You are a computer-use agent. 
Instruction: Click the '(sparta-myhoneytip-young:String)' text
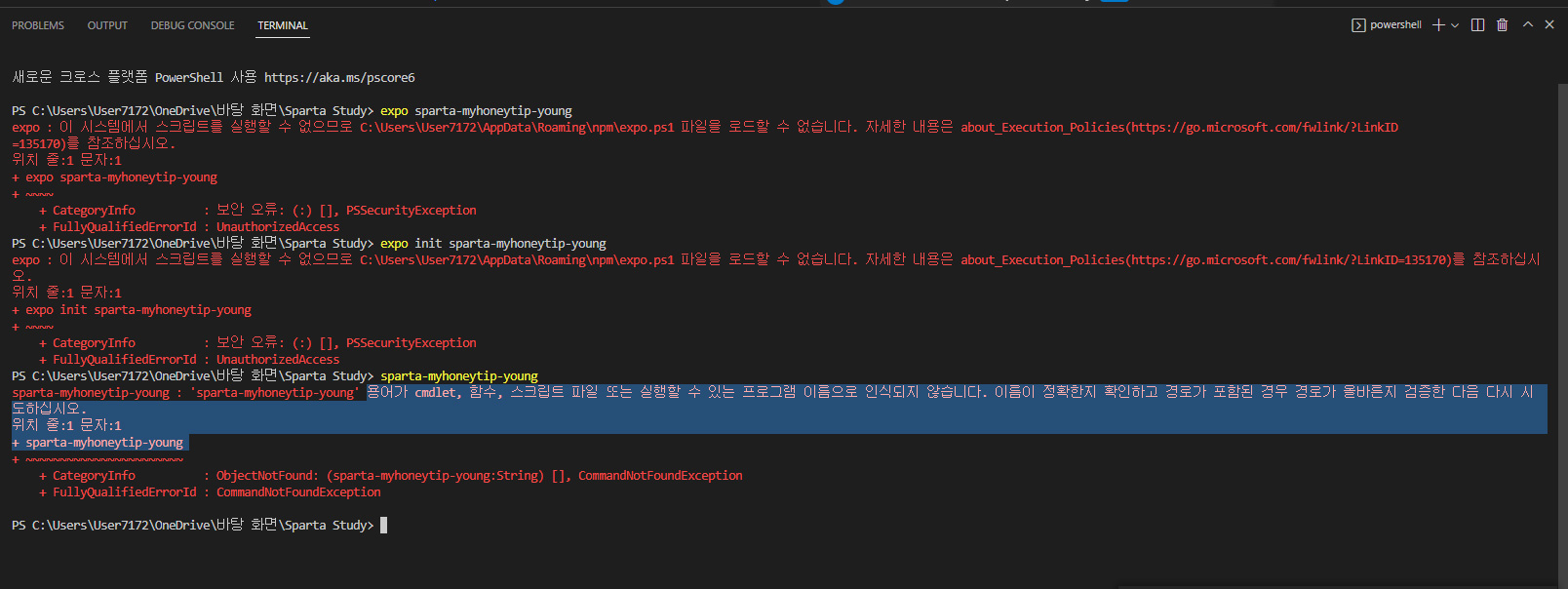435,476
